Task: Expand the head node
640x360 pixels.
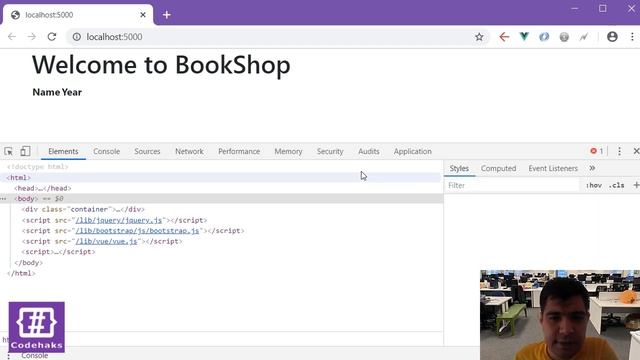Action: pyautogui.click(x=42, y=188)
